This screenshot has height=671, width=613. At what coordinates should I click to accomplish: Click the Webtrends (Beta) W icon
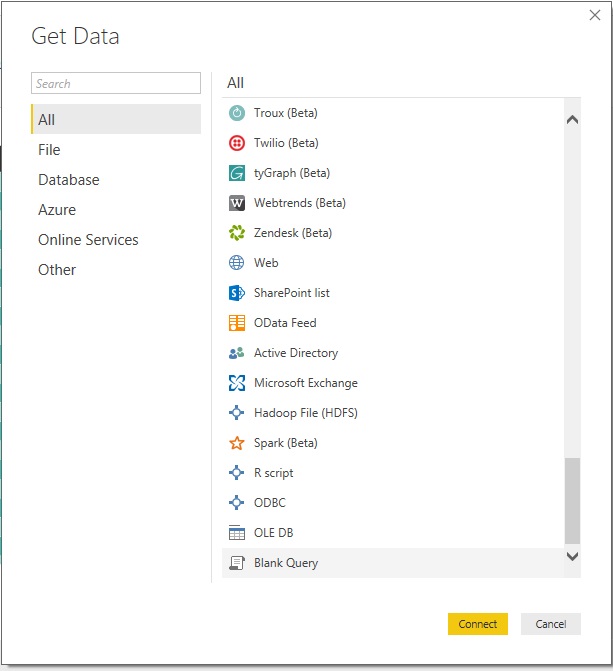click(x=237, y=203)
